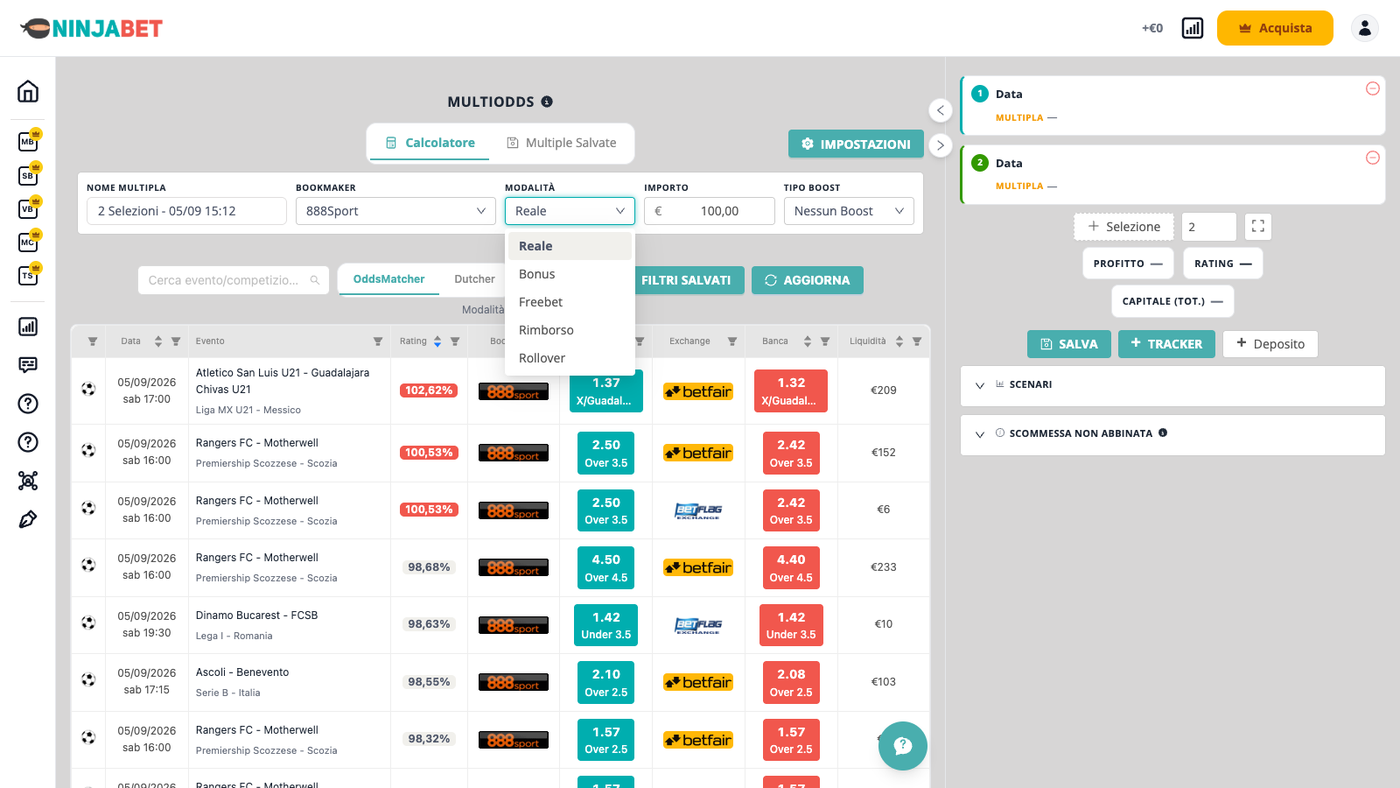This screenshot has height=788, width=1400.
Task: Open the bar chart sidebar icon
Action: (28, 326)
